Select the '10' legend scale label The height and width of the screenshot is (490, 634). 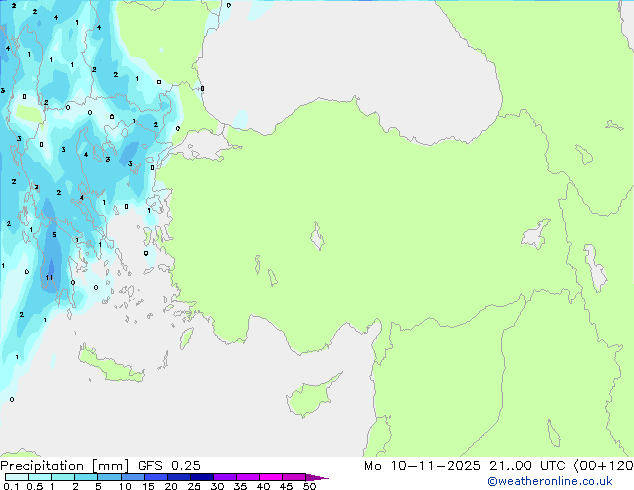tap(125, 486)
